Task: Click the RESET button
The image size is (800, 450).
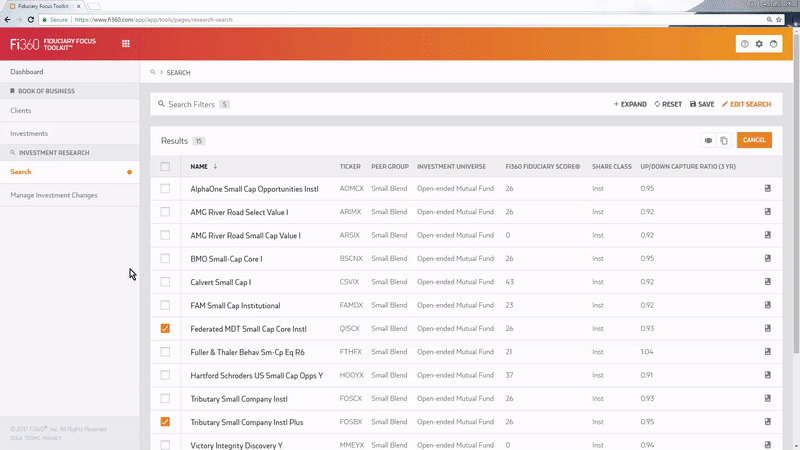Action: 668,104
